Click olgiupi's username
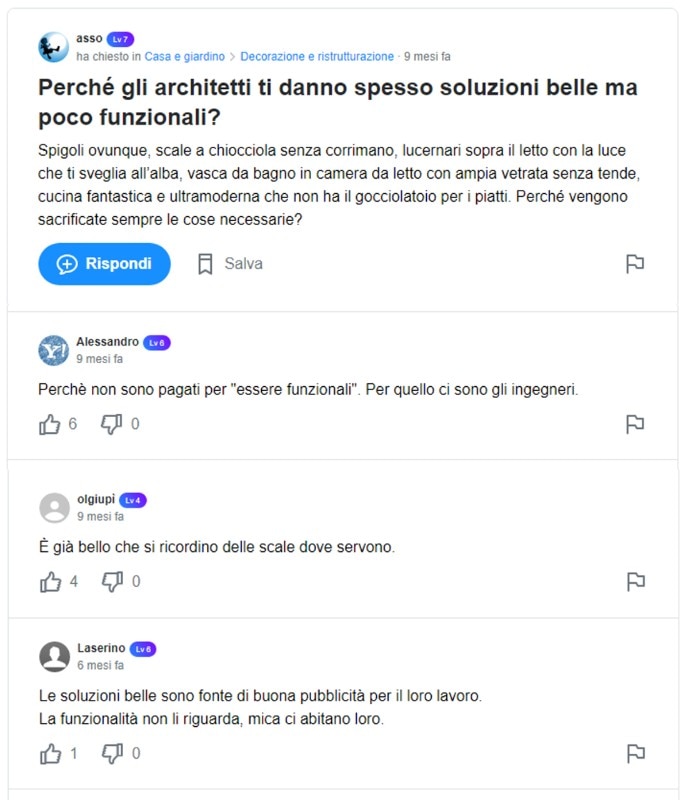Screen dimensions: 688x800 pyautogui.click(x=96, y=499)
